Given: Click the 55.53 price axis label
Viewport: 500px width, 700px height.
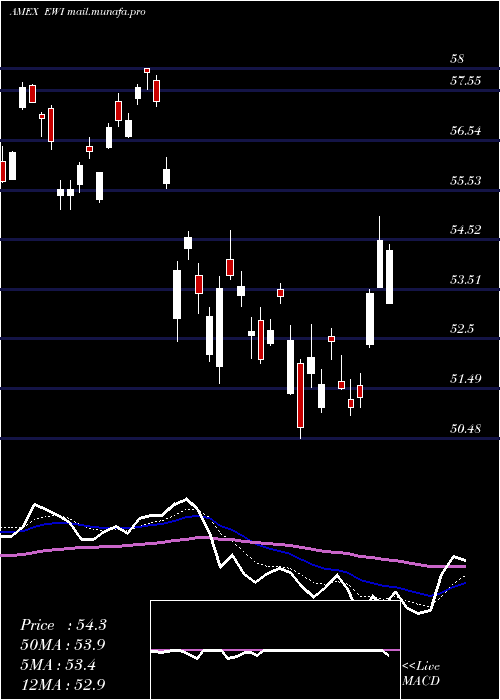Looking at the screenshot, I should point(465,180).
